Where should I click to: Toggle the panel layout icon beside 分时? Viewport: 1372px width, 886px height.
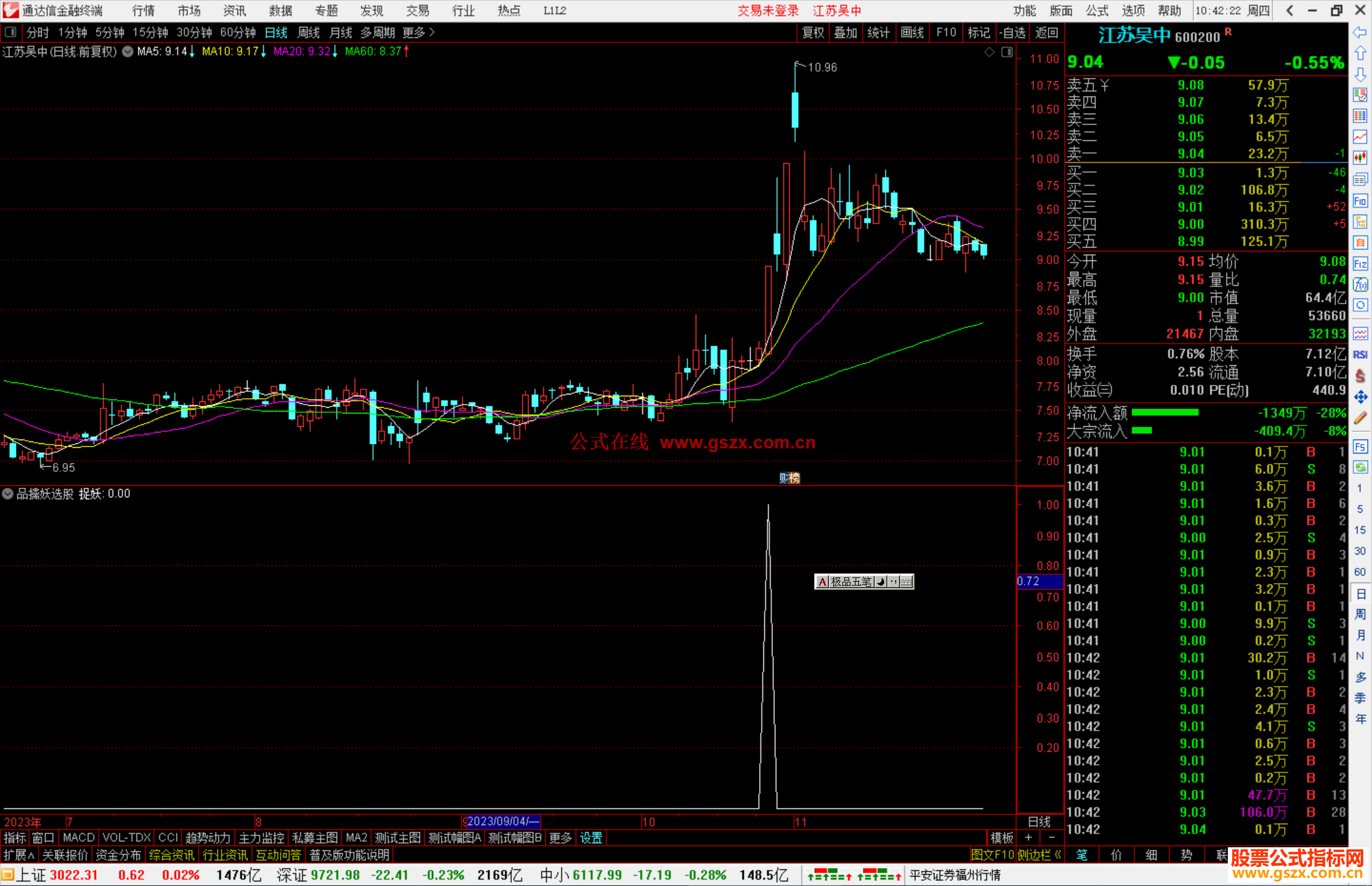coord(11,32)
